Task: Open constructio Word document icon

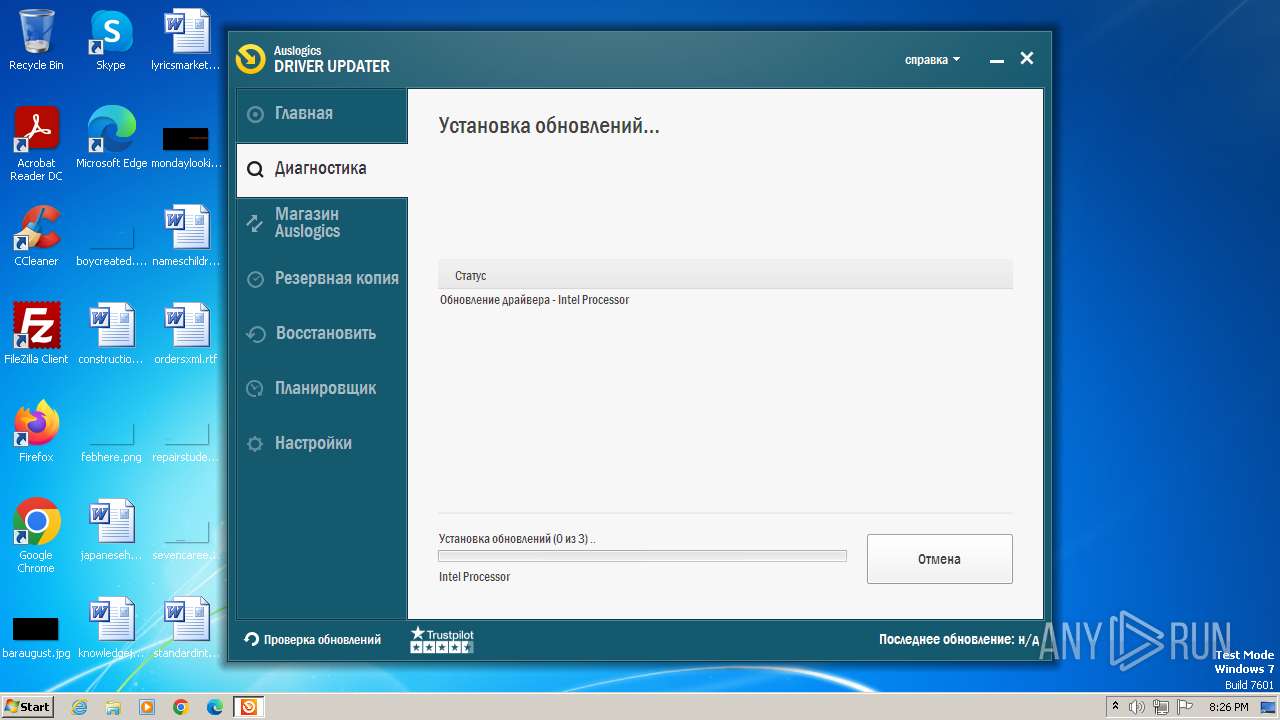Action: pos(111,334)
